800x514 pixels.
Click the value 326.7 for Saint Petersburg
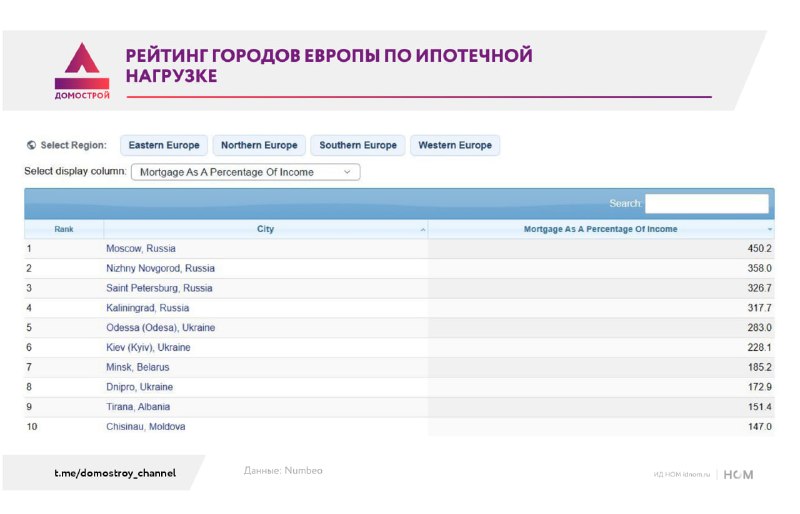[759, 288]
